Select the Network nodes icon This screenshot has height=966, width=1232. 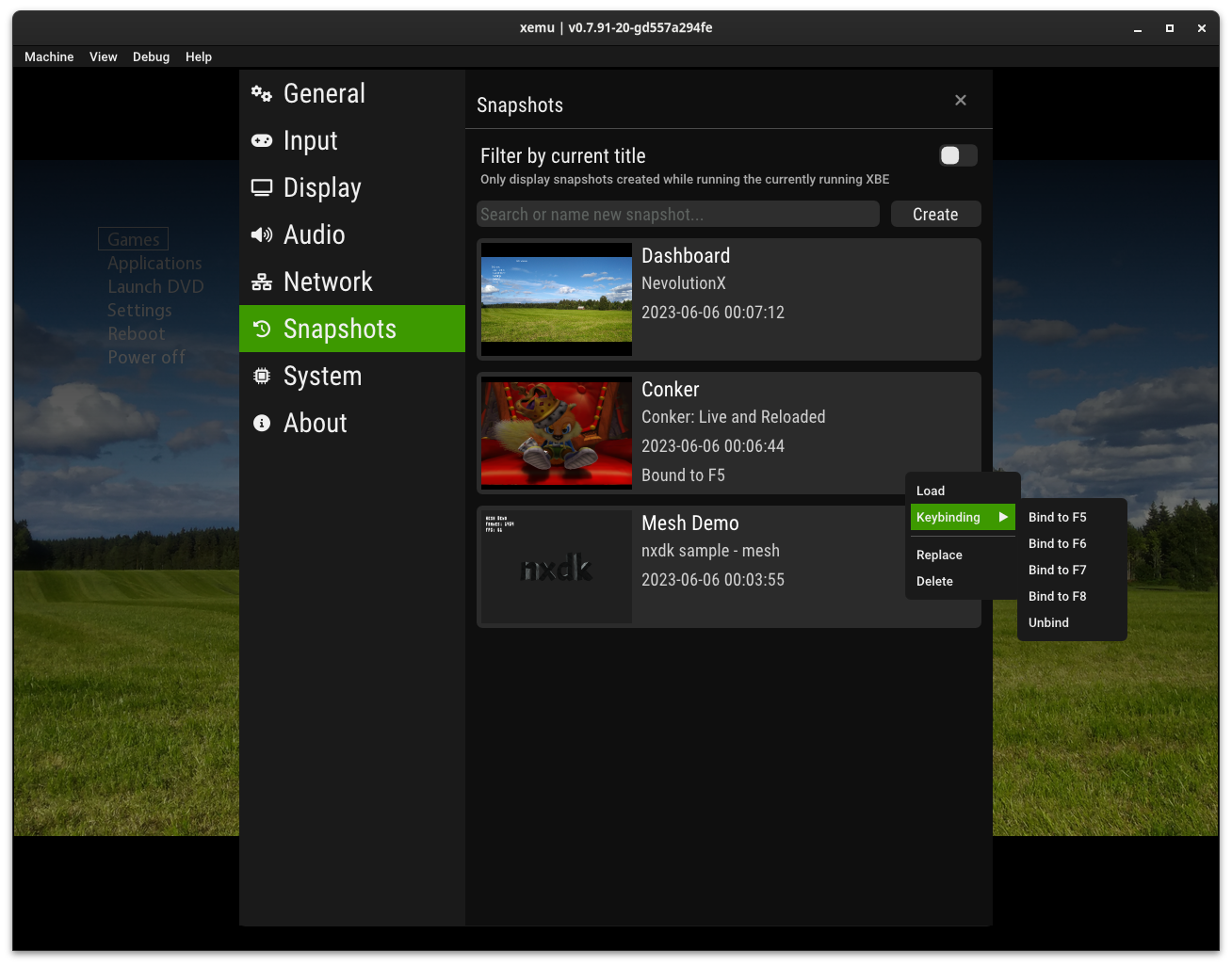[262, 282]
